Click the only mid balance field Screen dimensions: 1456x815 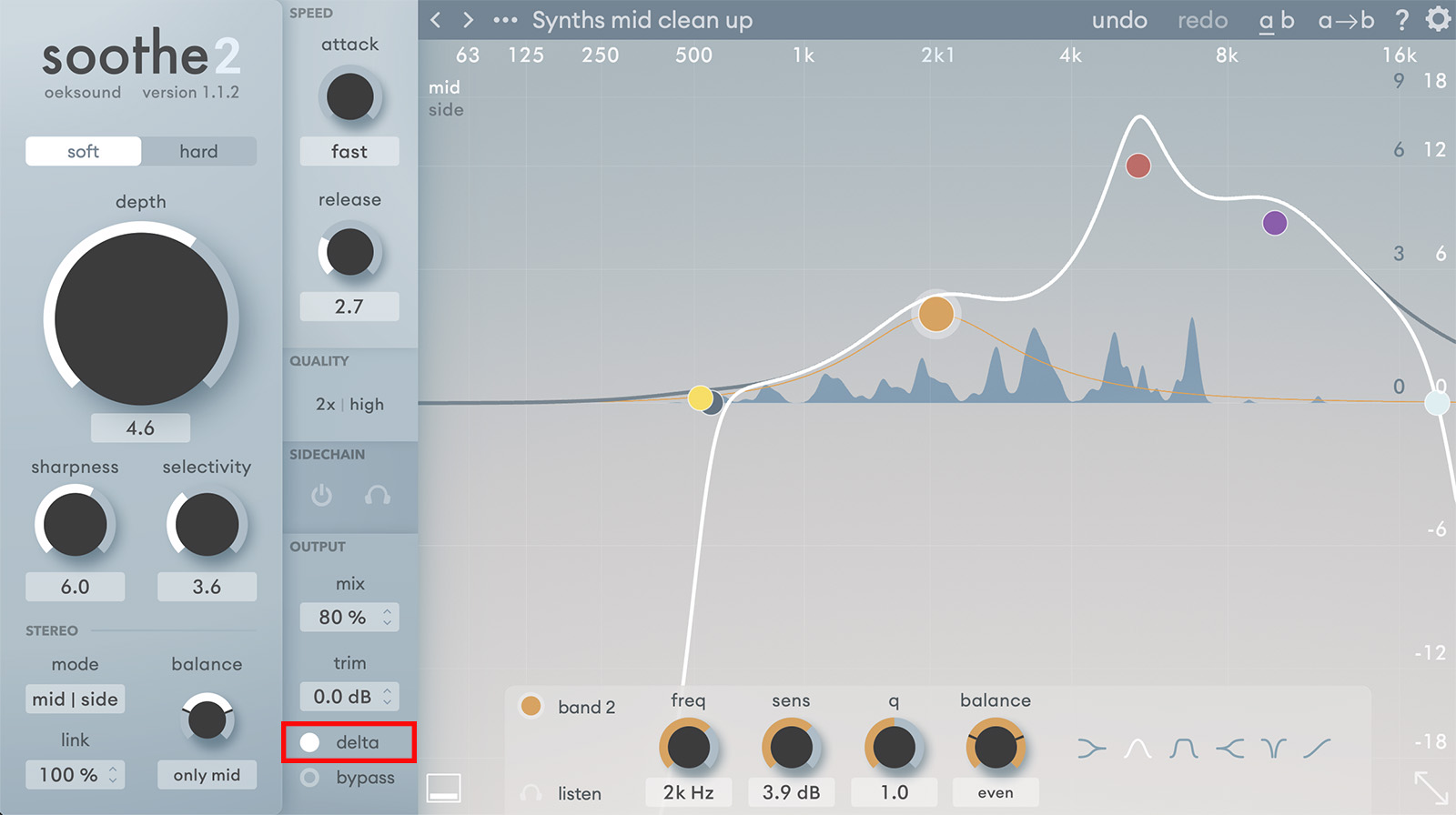tap(207, 775)
